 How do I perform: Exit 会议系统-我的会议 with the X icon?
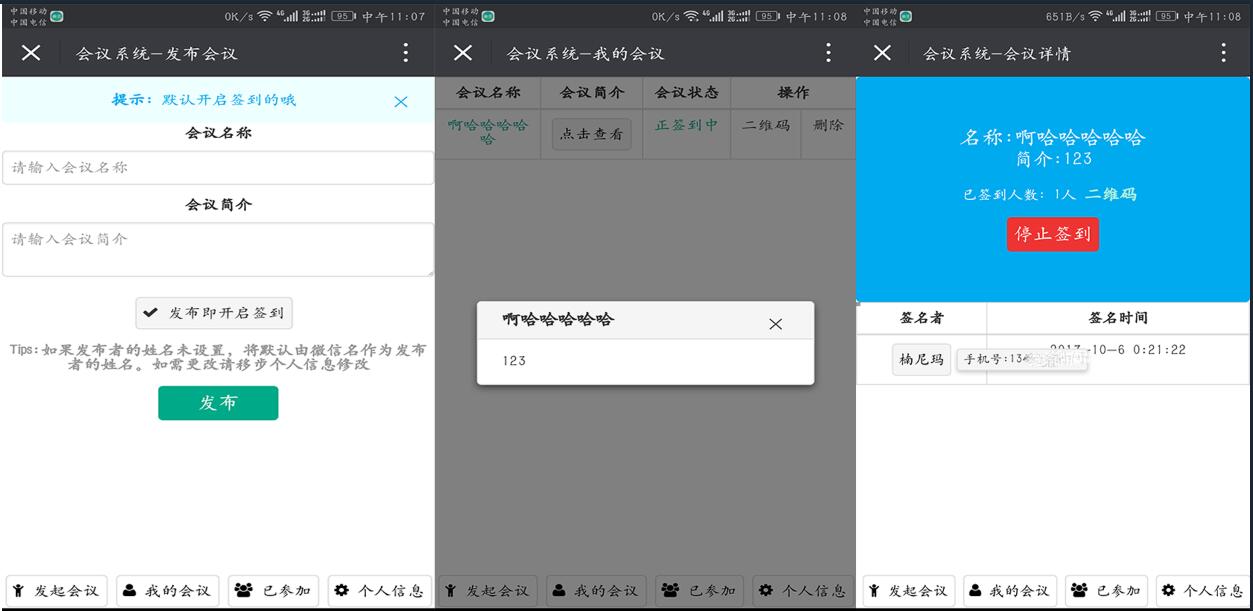pos(463,54)
